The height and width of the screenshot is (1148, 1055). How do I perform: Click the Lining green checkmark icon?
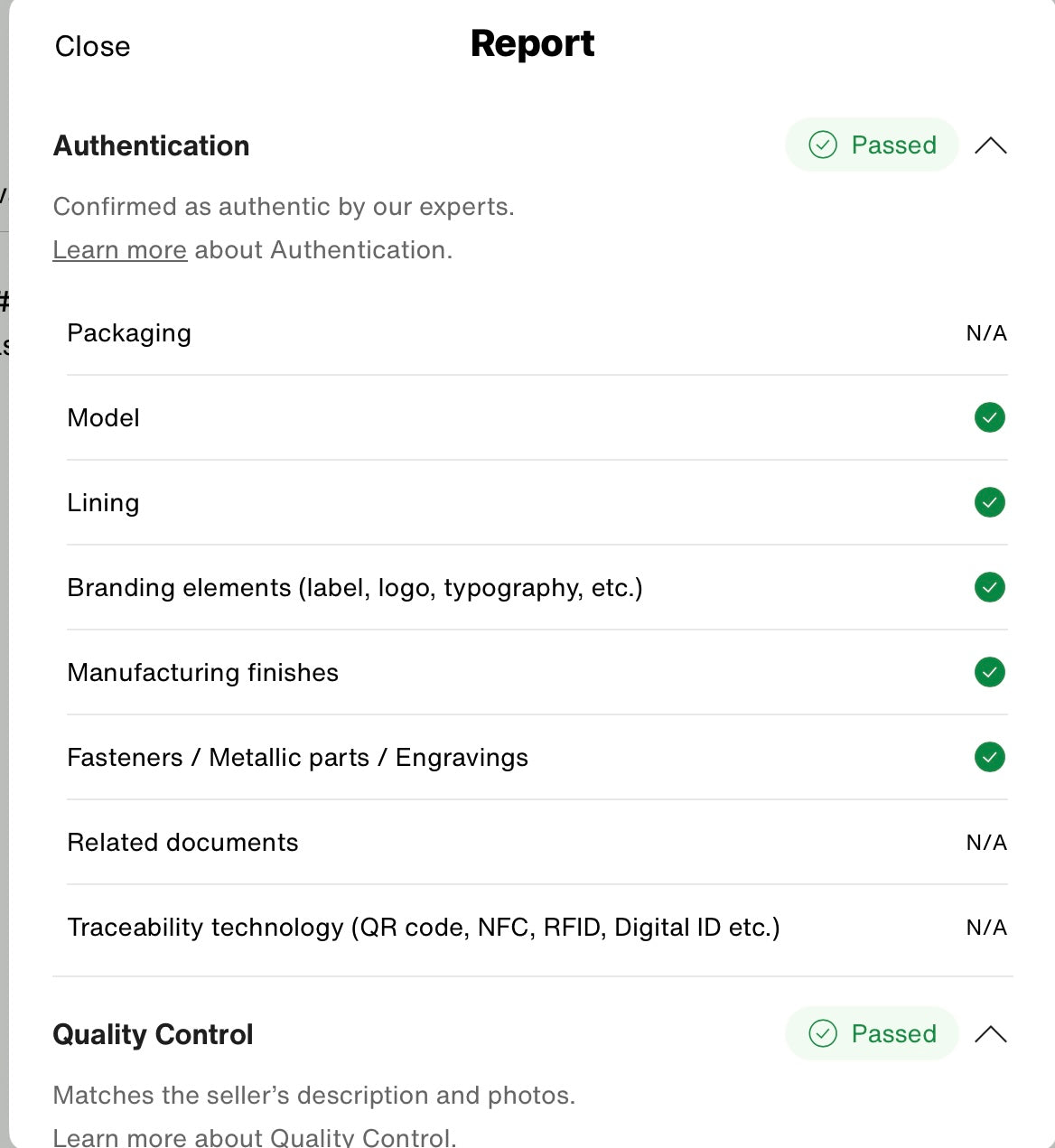click(990, 502)
